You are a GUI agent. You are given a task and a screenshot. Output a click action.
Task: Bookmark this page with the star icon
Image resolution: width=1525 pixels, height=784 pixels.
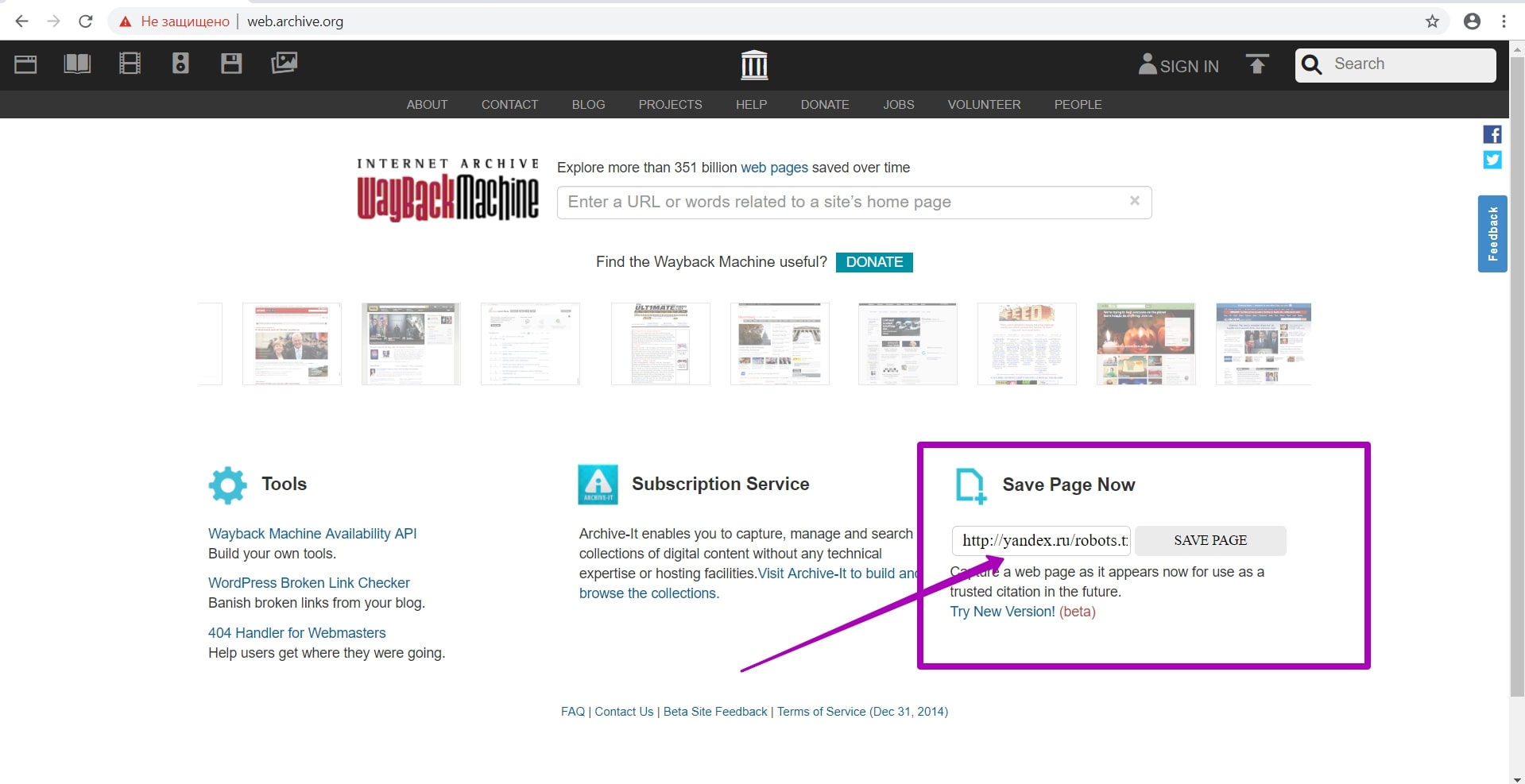pos(1432,21)
